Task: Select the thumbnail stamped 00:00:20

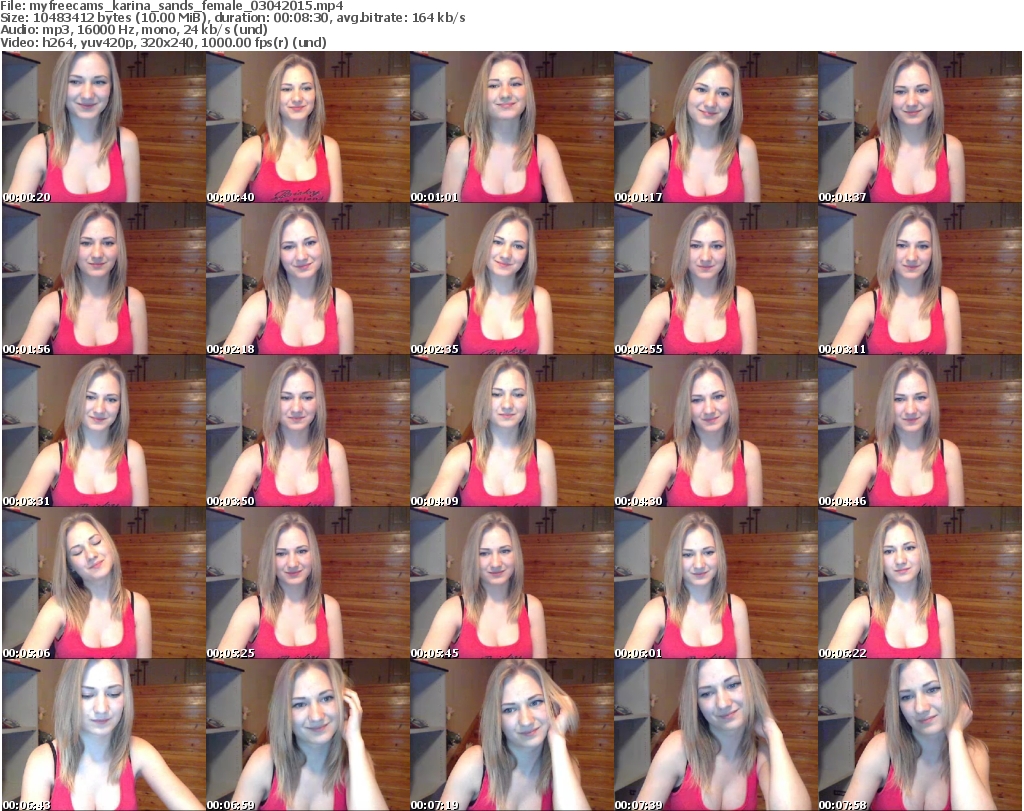Action: coord(104,127)
